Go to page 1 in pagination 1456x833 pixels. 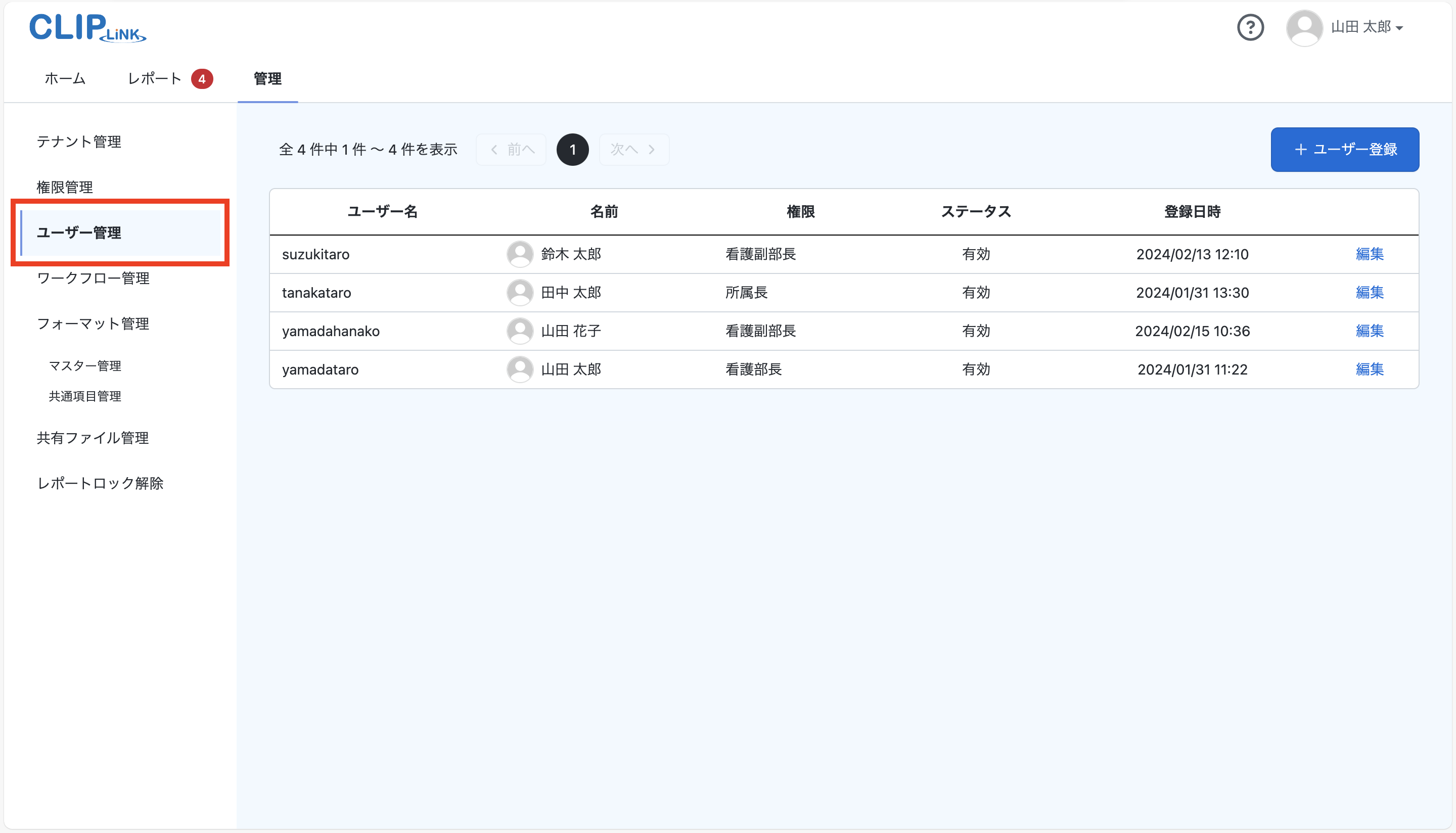pyautogui.click(x=572, y=149)
